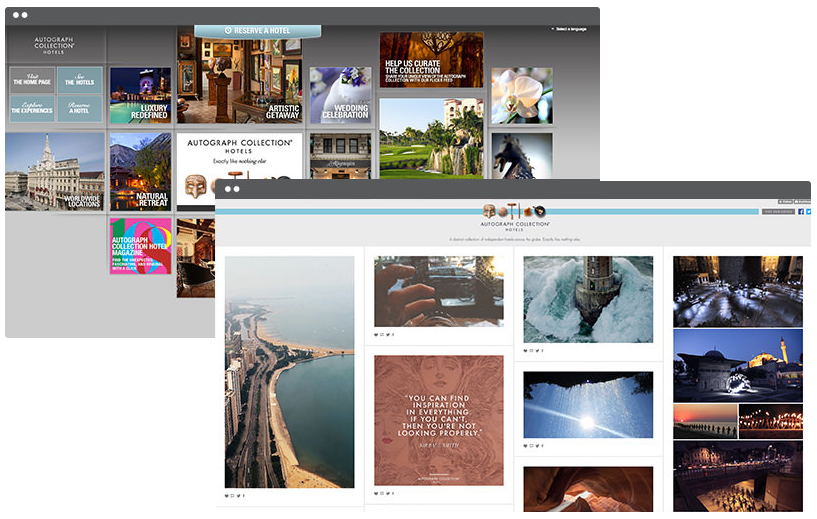This screenshot has height=519, width=817.
Task: Open the mosque at dusk photo
Action: pos(738,366)
